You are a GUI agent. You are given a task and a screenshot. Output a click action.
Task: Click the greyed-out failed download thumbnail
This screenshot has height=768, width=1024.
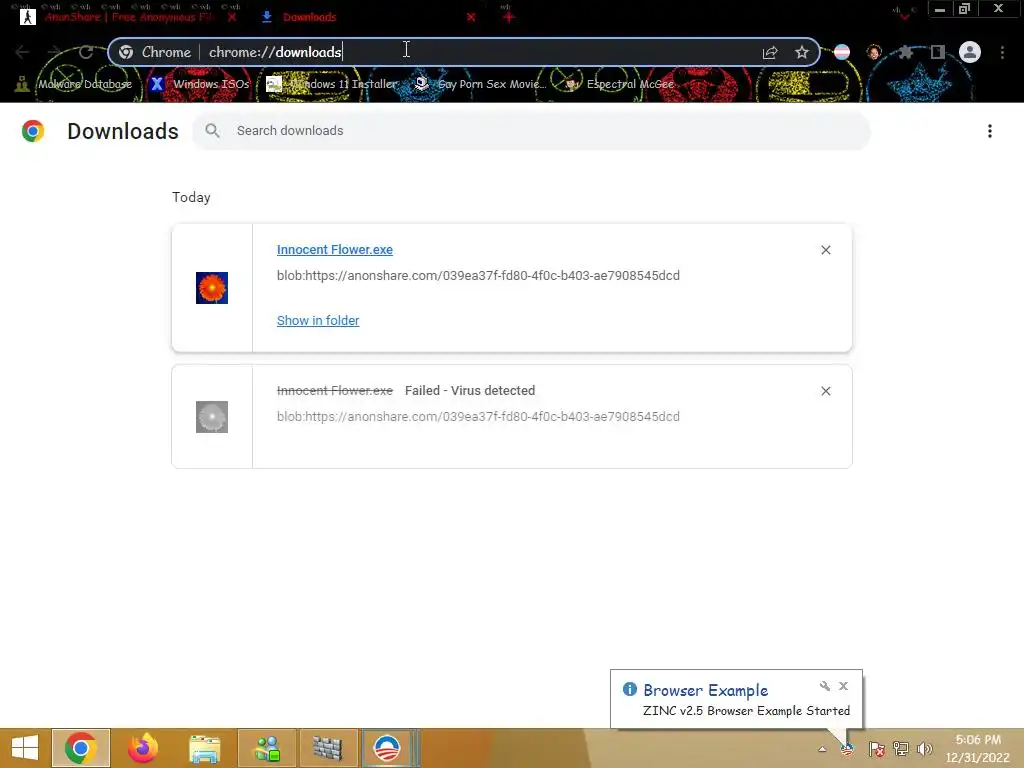[x=212, y=417]
